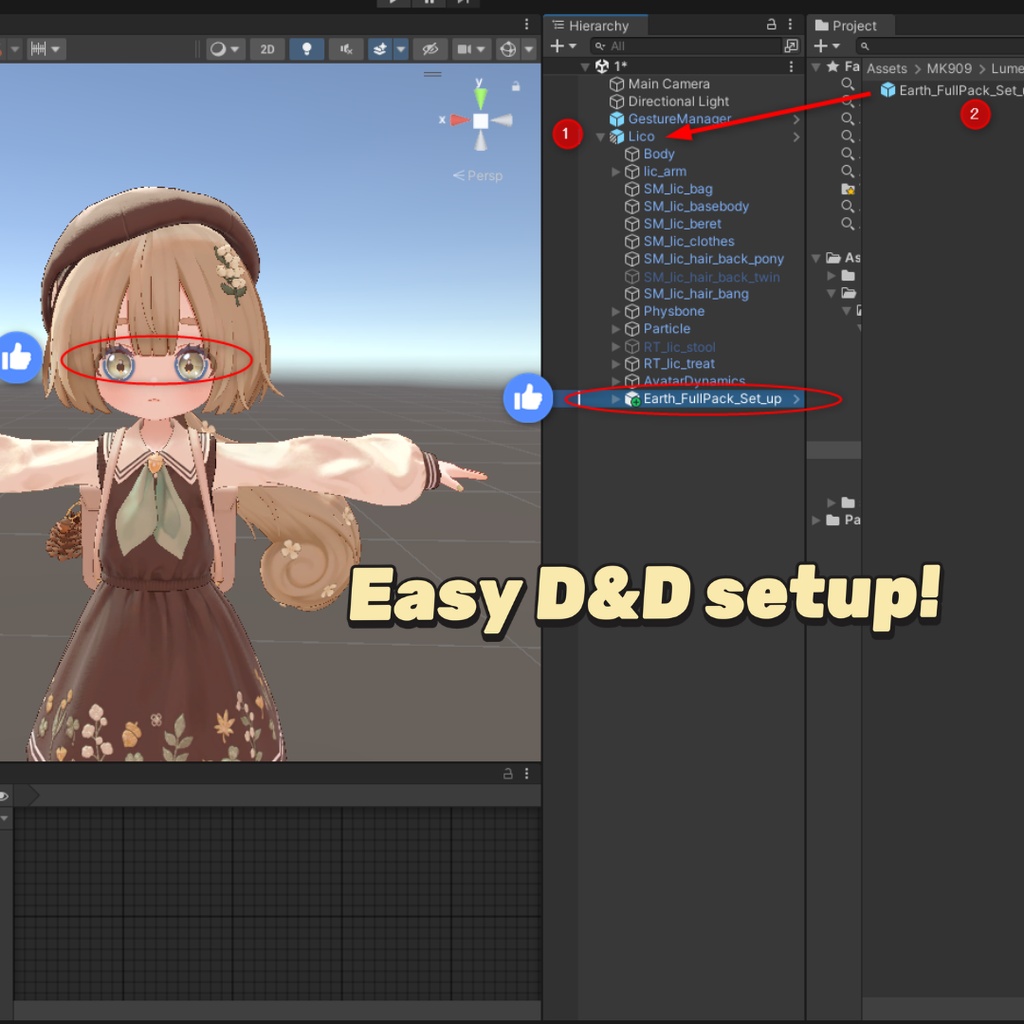
Task: Click the Project create plus button
Action: (x=826, y=46)
